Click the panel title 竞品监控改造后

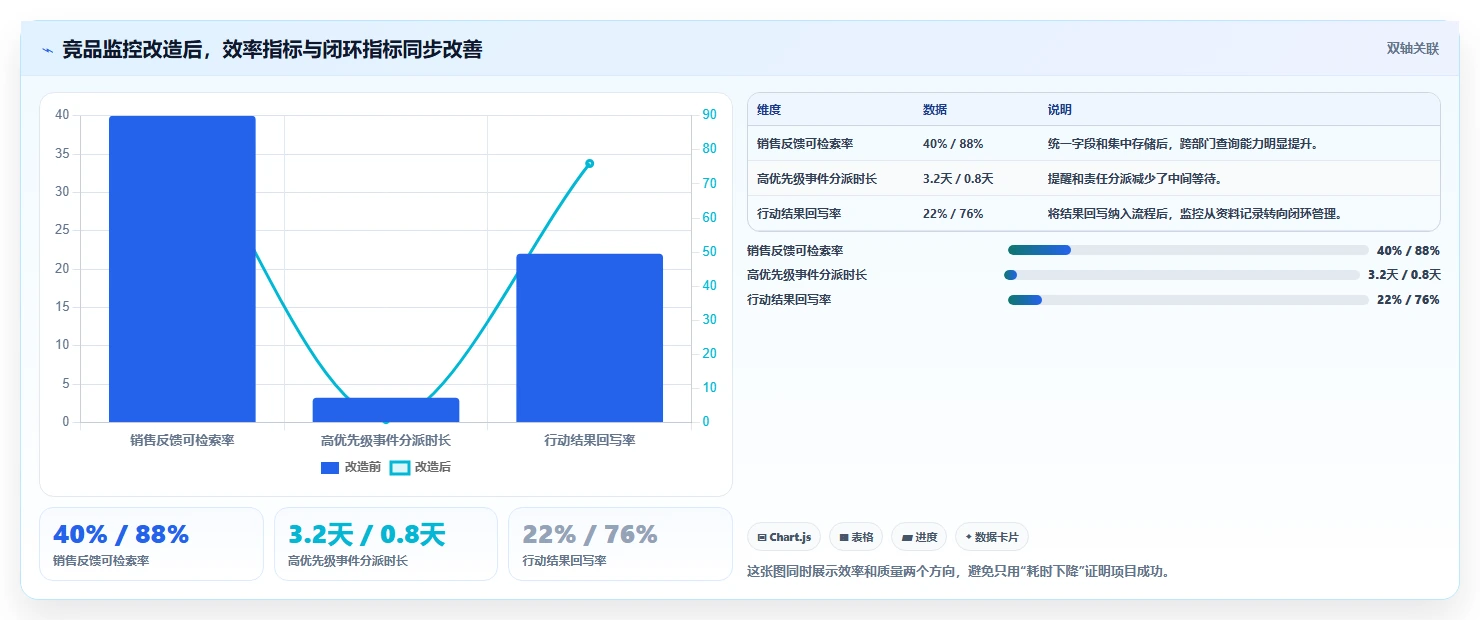(x=272, y=49)
